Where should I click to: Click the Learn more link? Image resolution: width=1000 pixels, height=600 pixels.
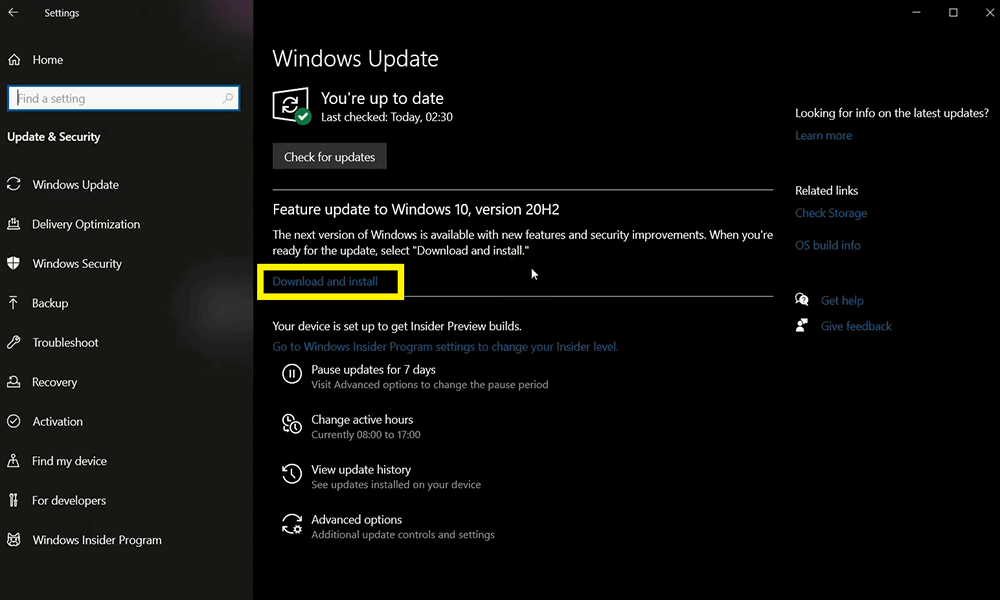point(823,135)
